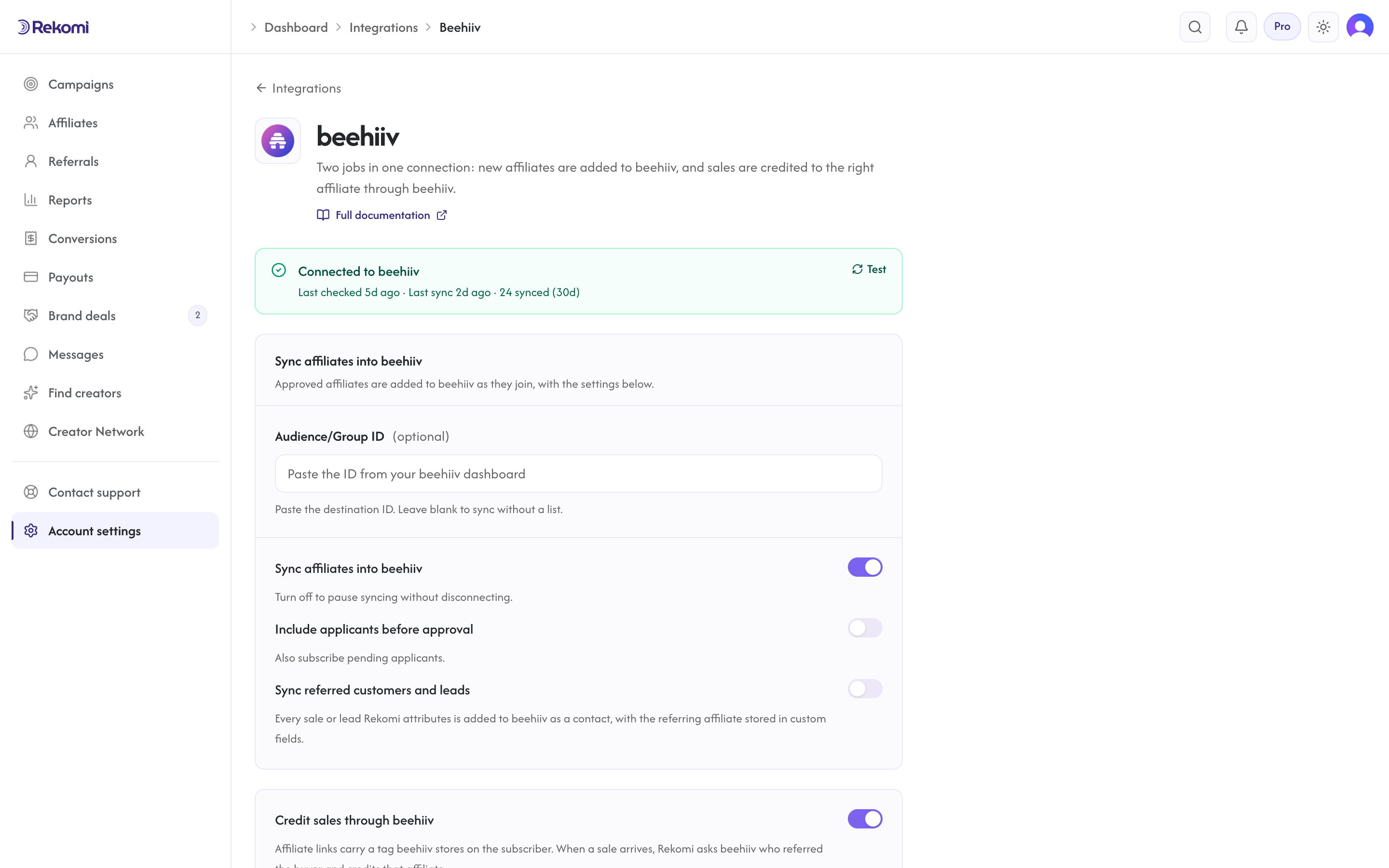Open notifications bell
The width and height of the screenshot is (1389, 868).
pyautogui.click(x=1241, y=27)
